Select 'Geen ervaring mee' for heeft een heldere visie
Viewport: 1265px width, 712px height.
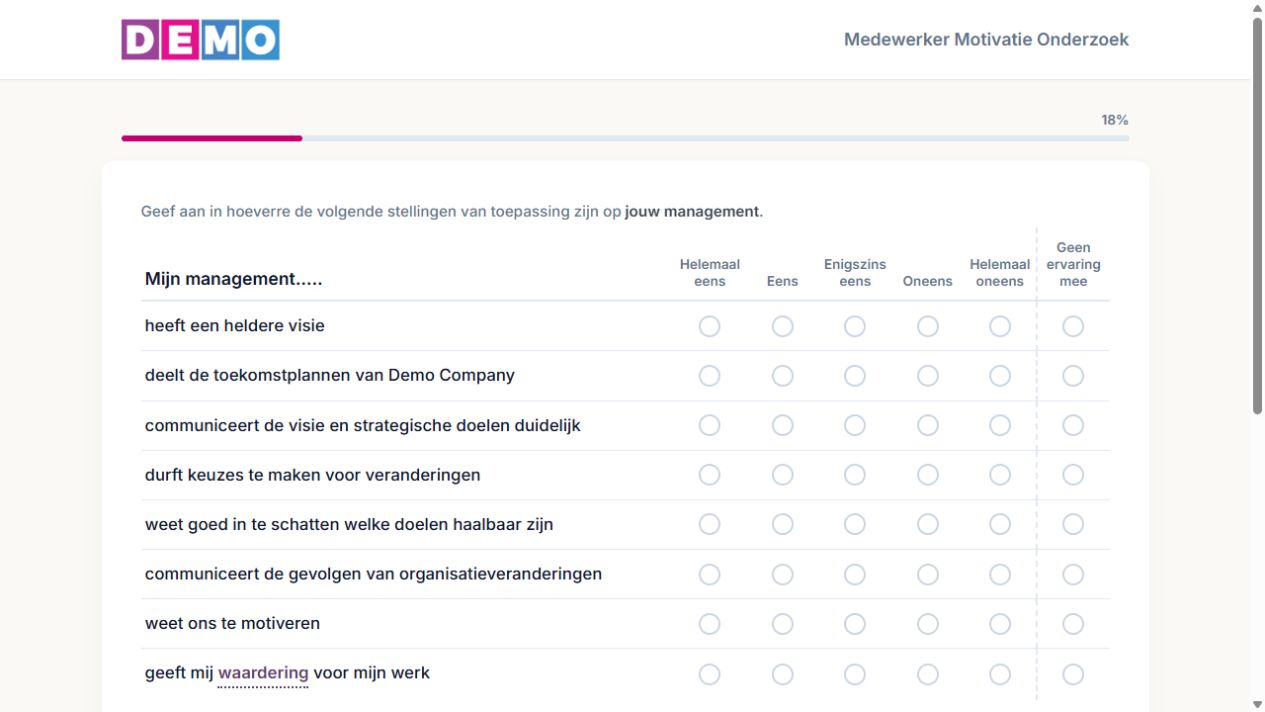coord(1073,326)
